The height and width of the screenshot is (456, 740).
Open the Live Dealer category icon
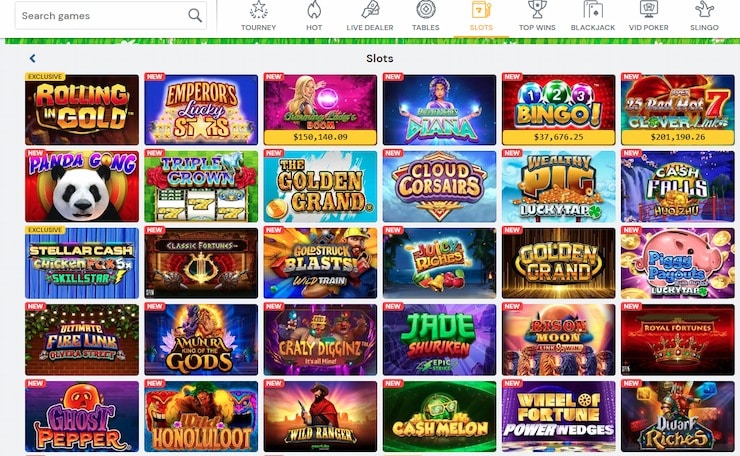pyautogui.click(x=370, y=10)
